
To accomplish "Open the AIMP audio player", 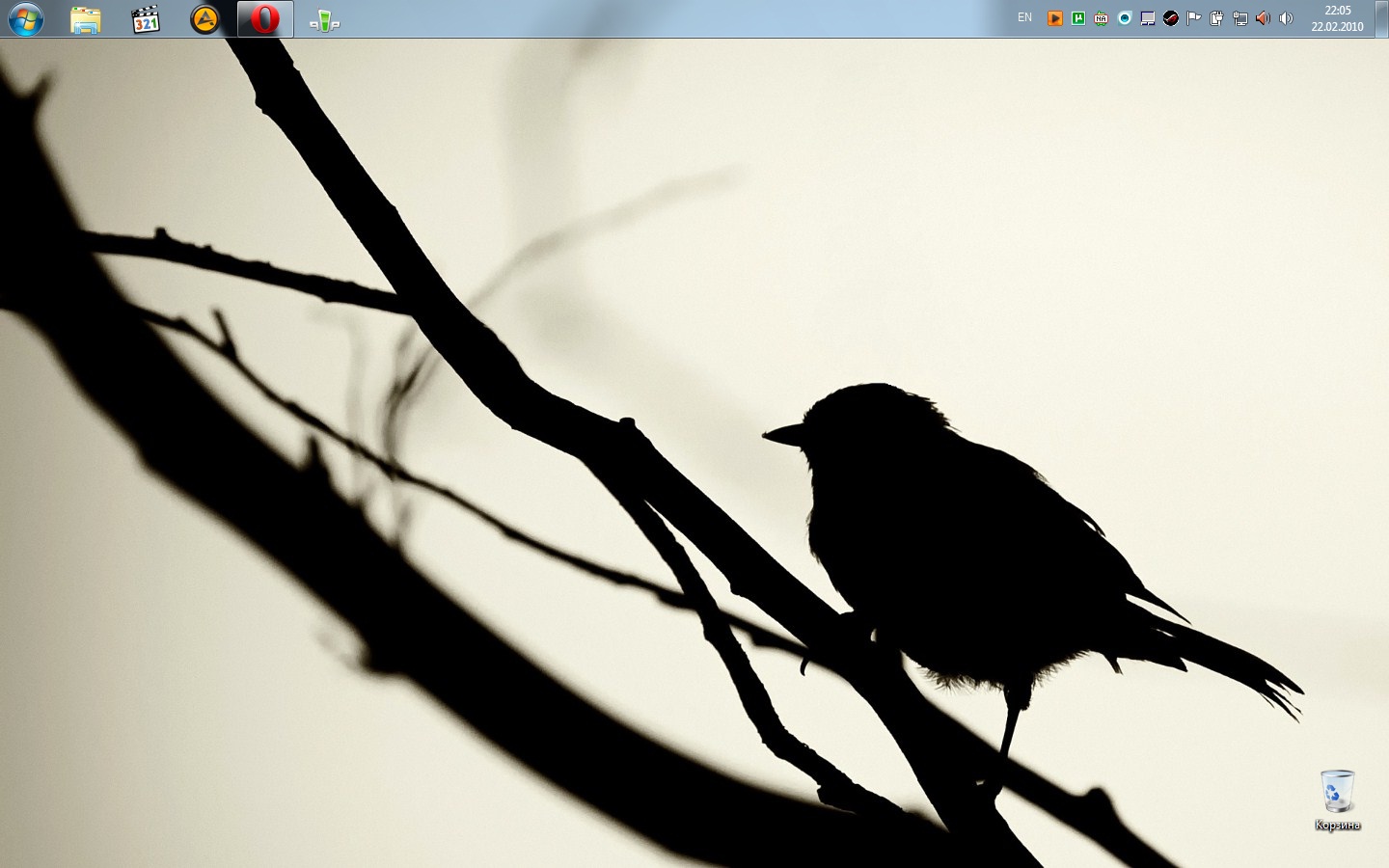I will [x=204, y=19].
